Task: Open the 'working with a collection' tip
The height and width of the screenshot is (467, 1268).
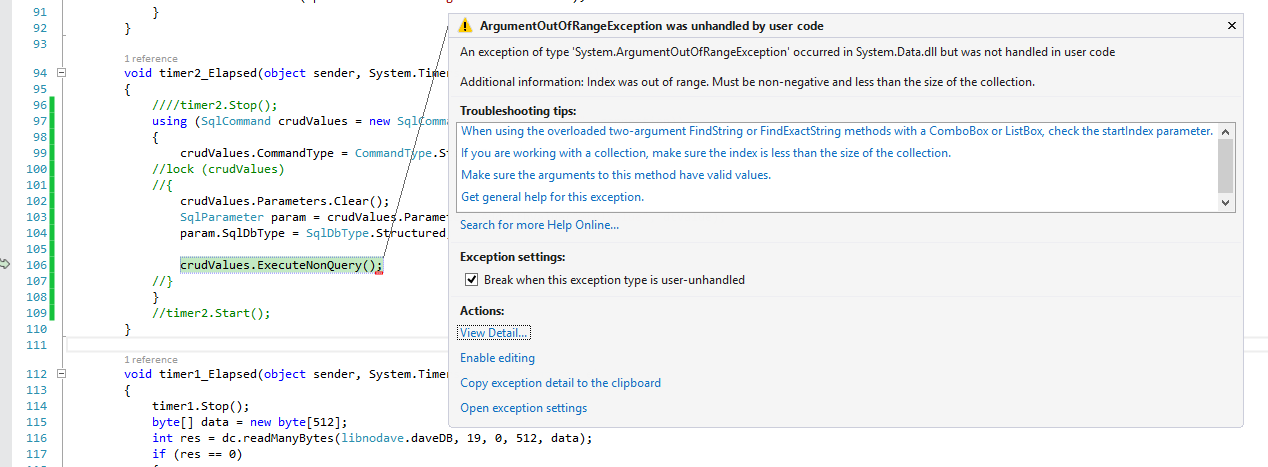Action: pos(705,153)
